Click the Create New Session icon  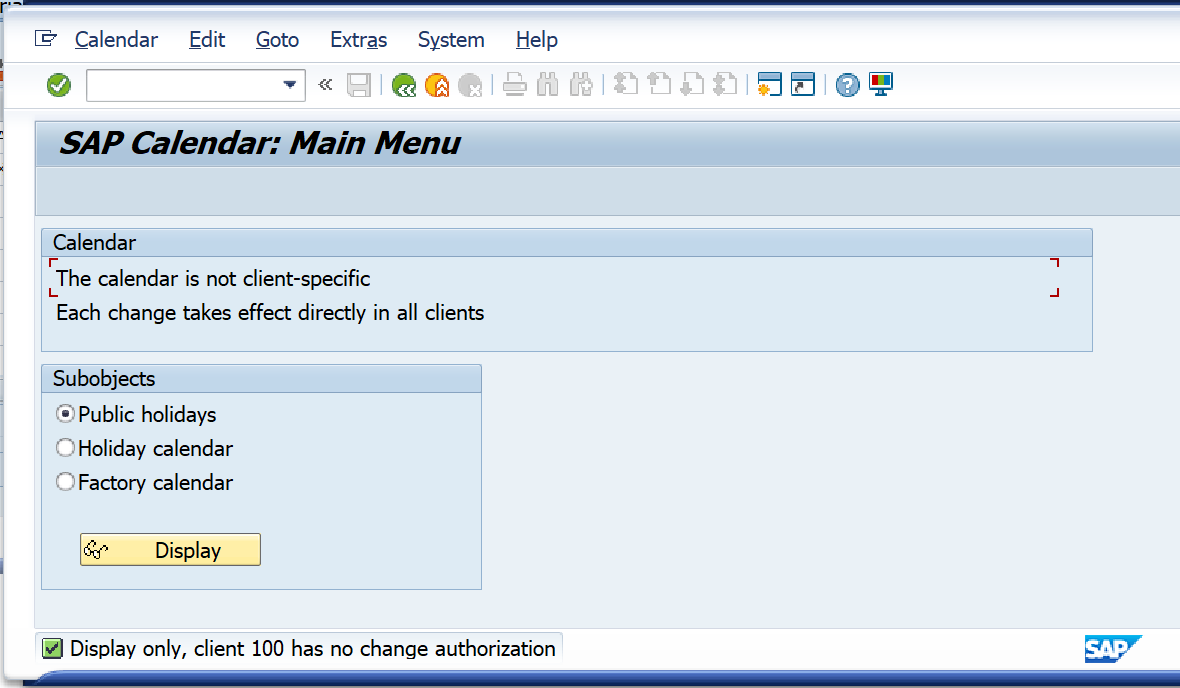click(x=769, y=84)
